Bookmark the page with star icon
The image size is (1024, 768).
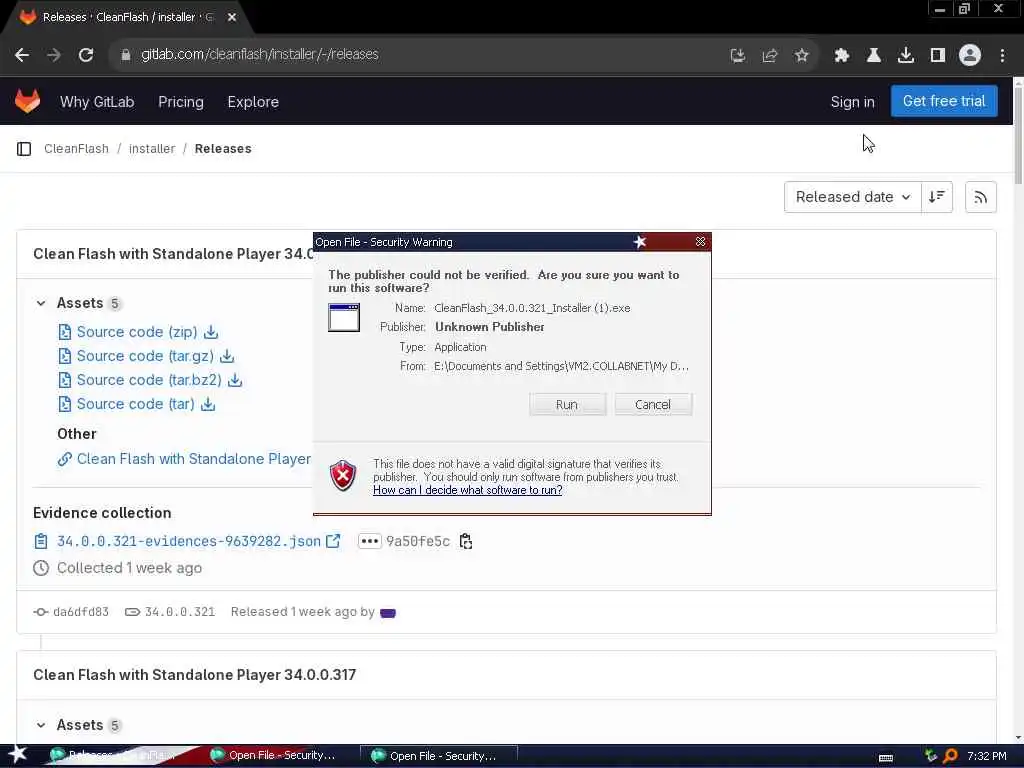point(801,56)
